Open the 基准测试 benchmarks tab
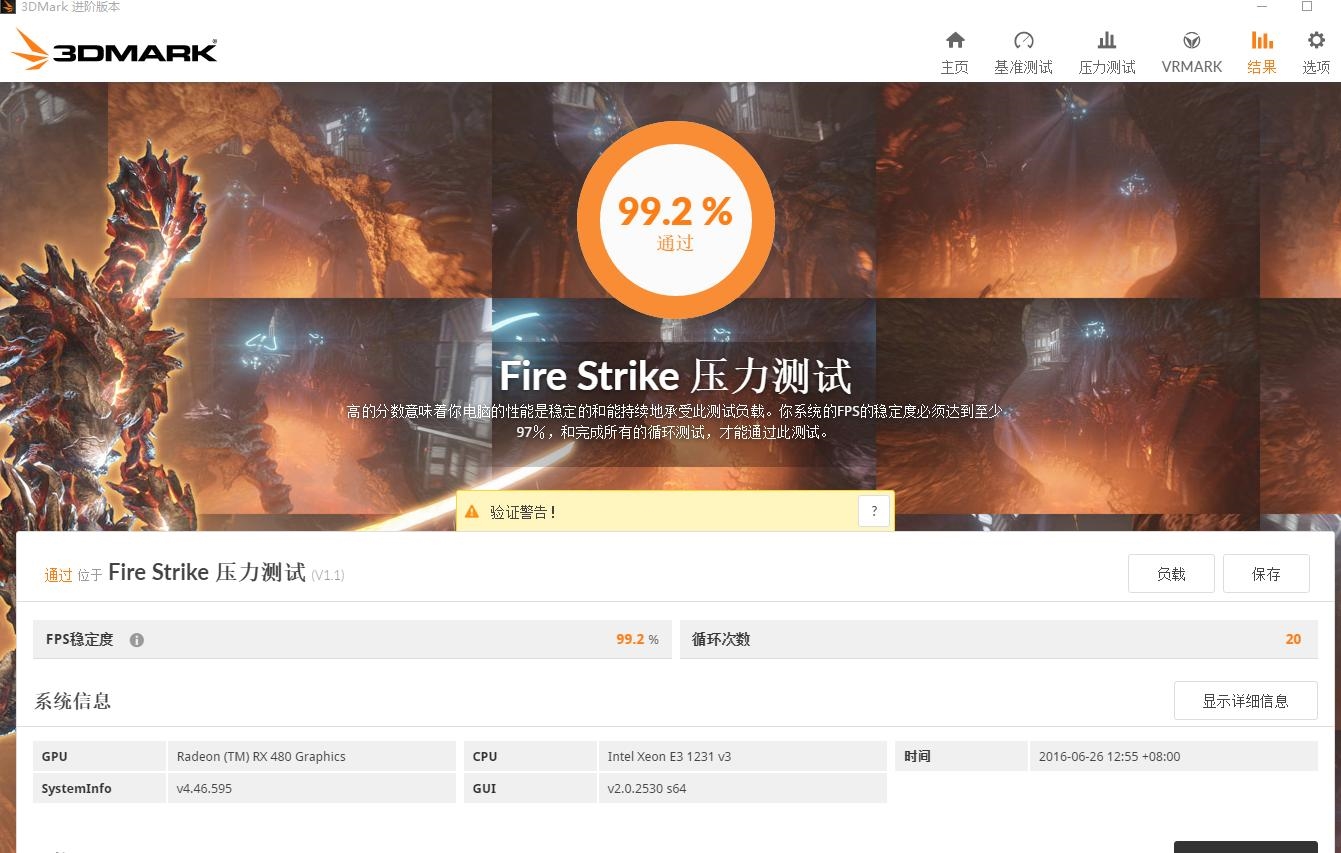This screenshot has height=853, width=1341. (1023, 53)
